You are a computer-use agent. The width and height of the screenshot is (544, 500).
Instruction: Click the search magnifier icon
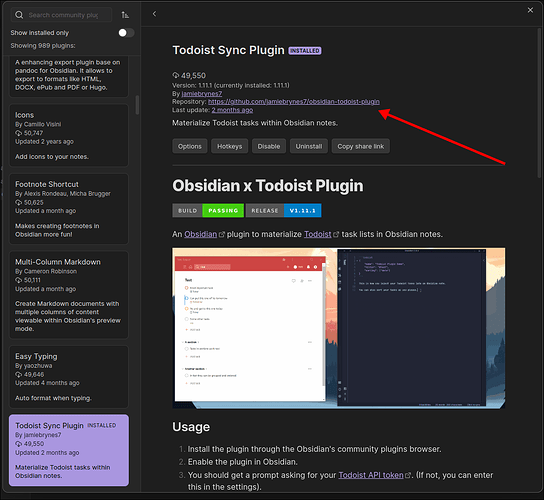[19, 15]
